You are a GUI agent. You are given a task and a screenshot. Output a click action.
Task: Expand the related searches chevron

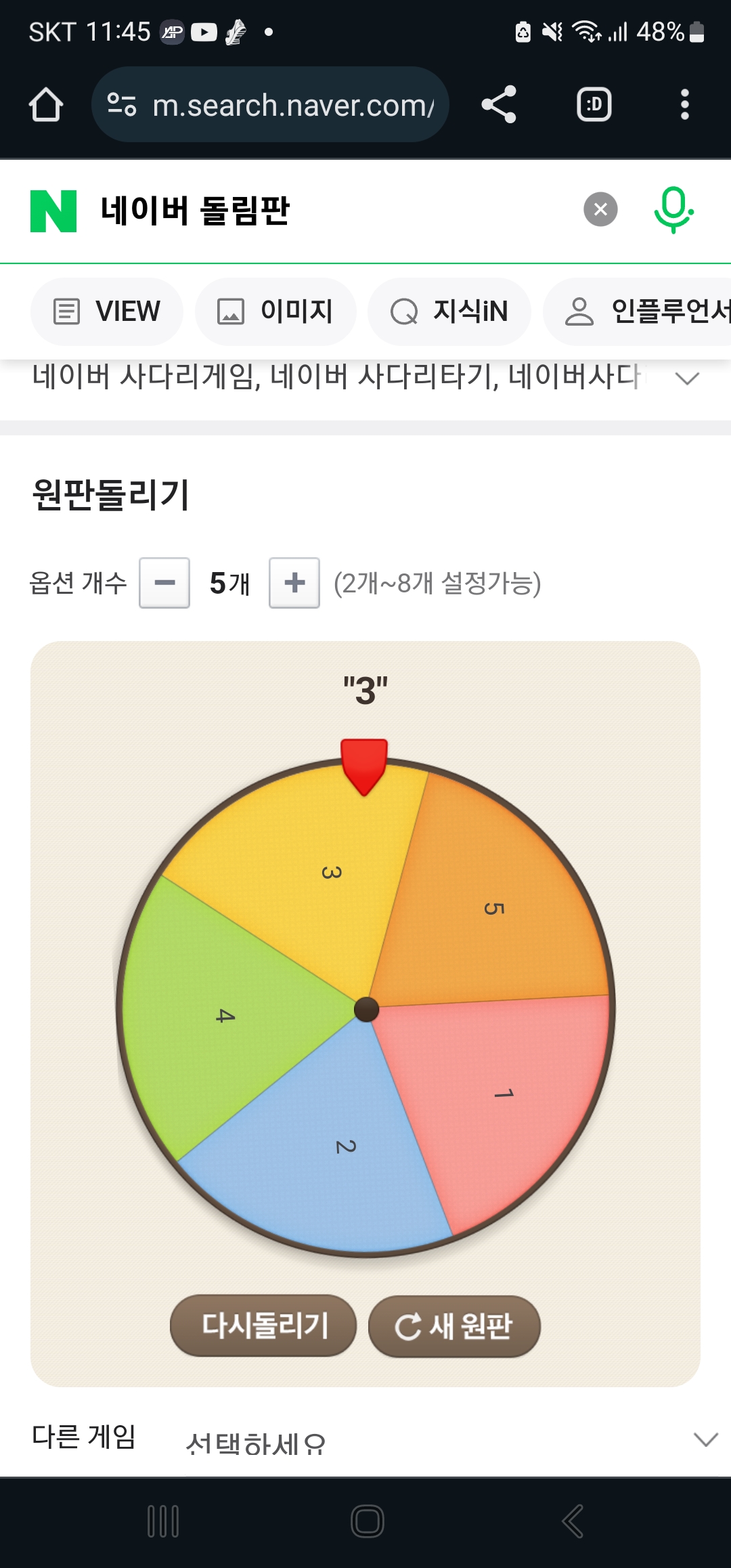tap(687, 378)
